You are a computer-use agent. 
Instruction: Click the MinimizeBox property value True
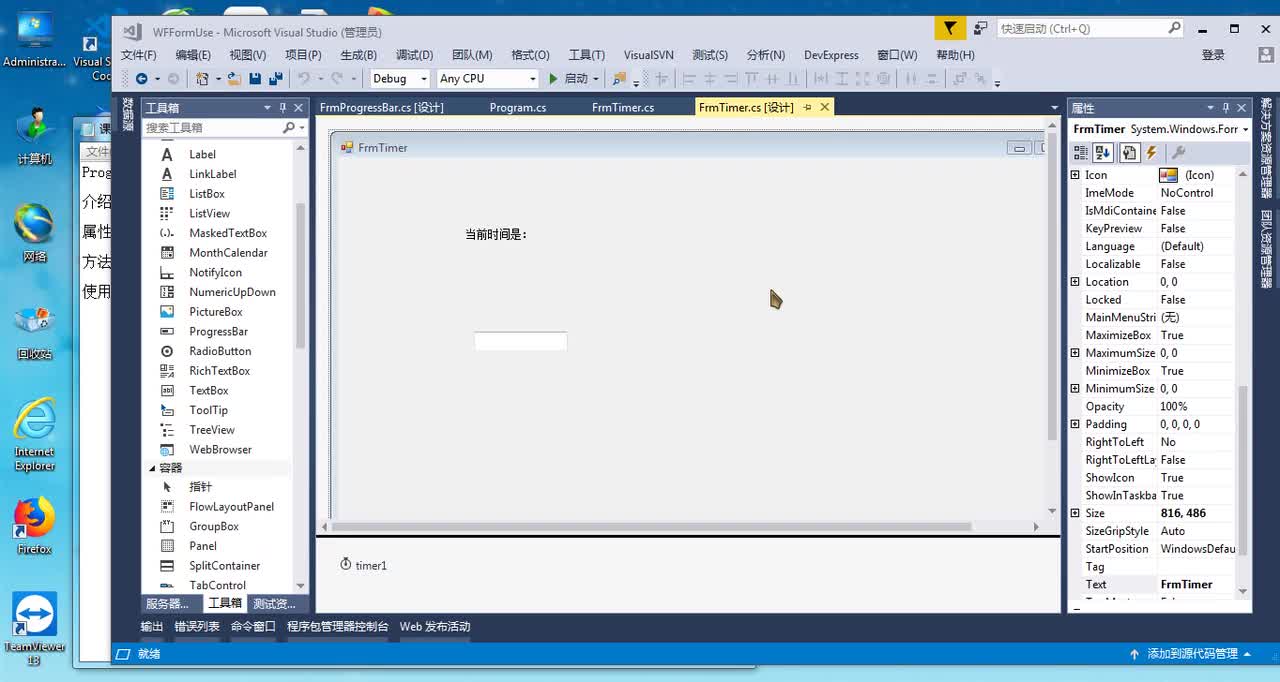pyautogui.click(x=1196, y=371)
